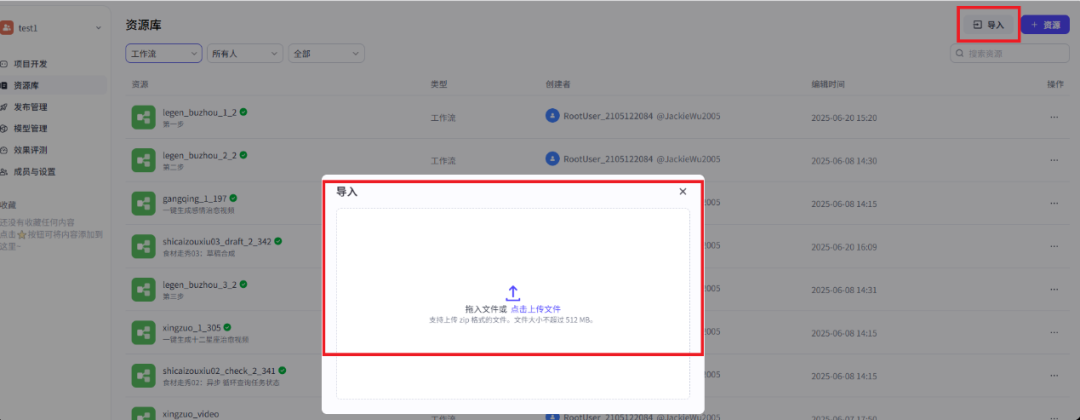Click creator avatar in legen_buzhou_1_2 row
Viewport: 1080px width, 420px height.
pyautogui.click(x=552, y=116)
